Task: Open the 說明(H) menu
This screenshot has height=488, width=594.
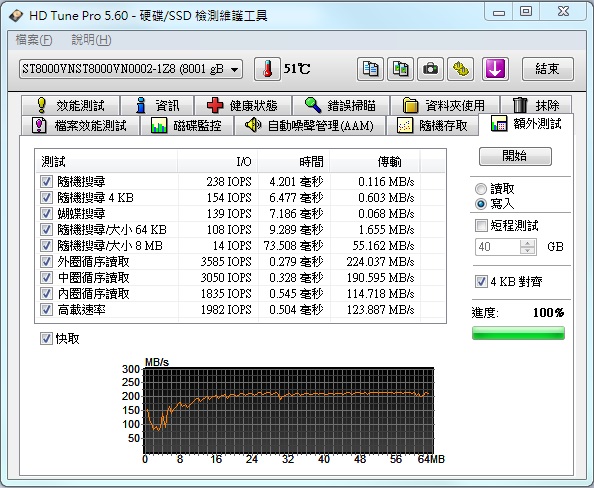Action: [x=91, y=40]
